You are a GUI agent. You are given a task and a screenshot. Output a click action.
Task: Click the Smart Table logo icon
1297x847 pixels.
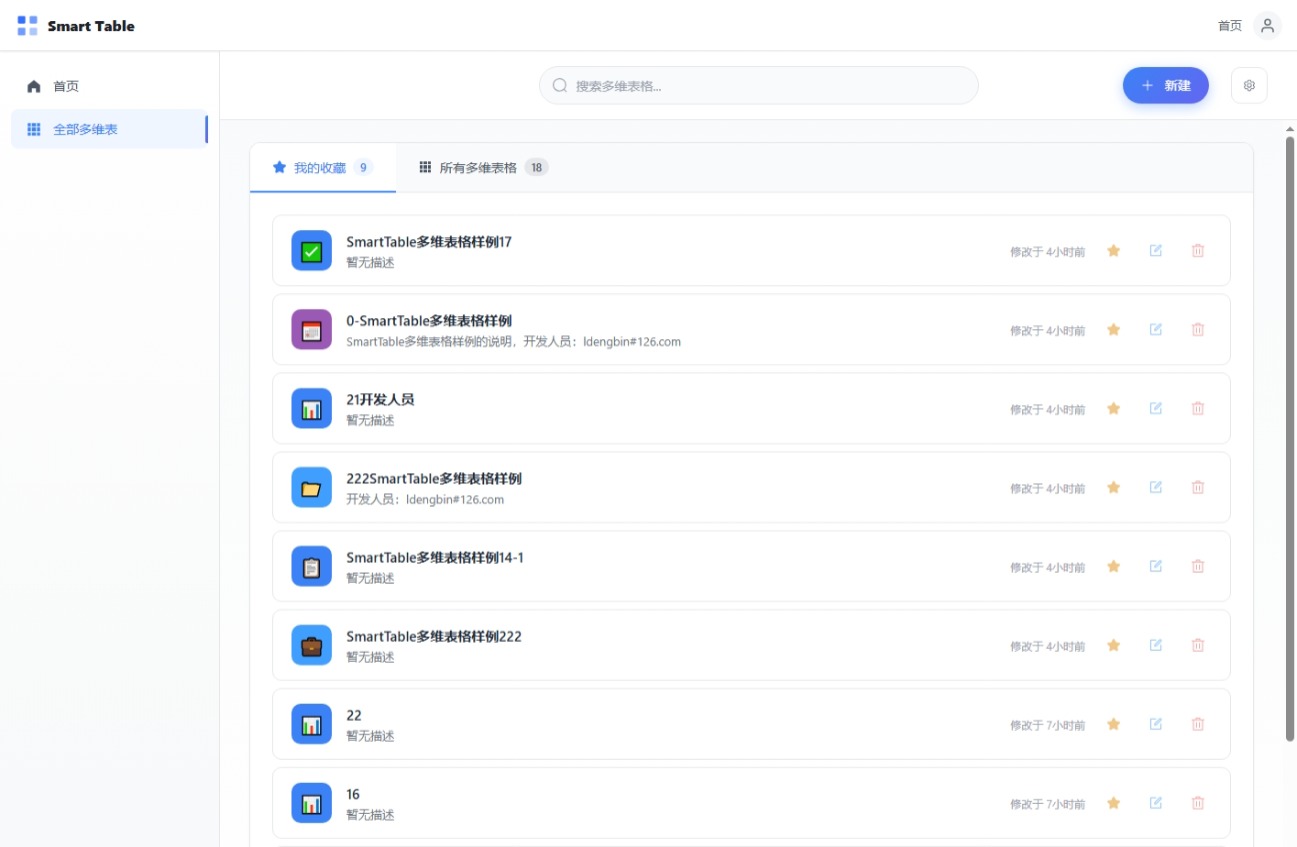coord(28,26)
